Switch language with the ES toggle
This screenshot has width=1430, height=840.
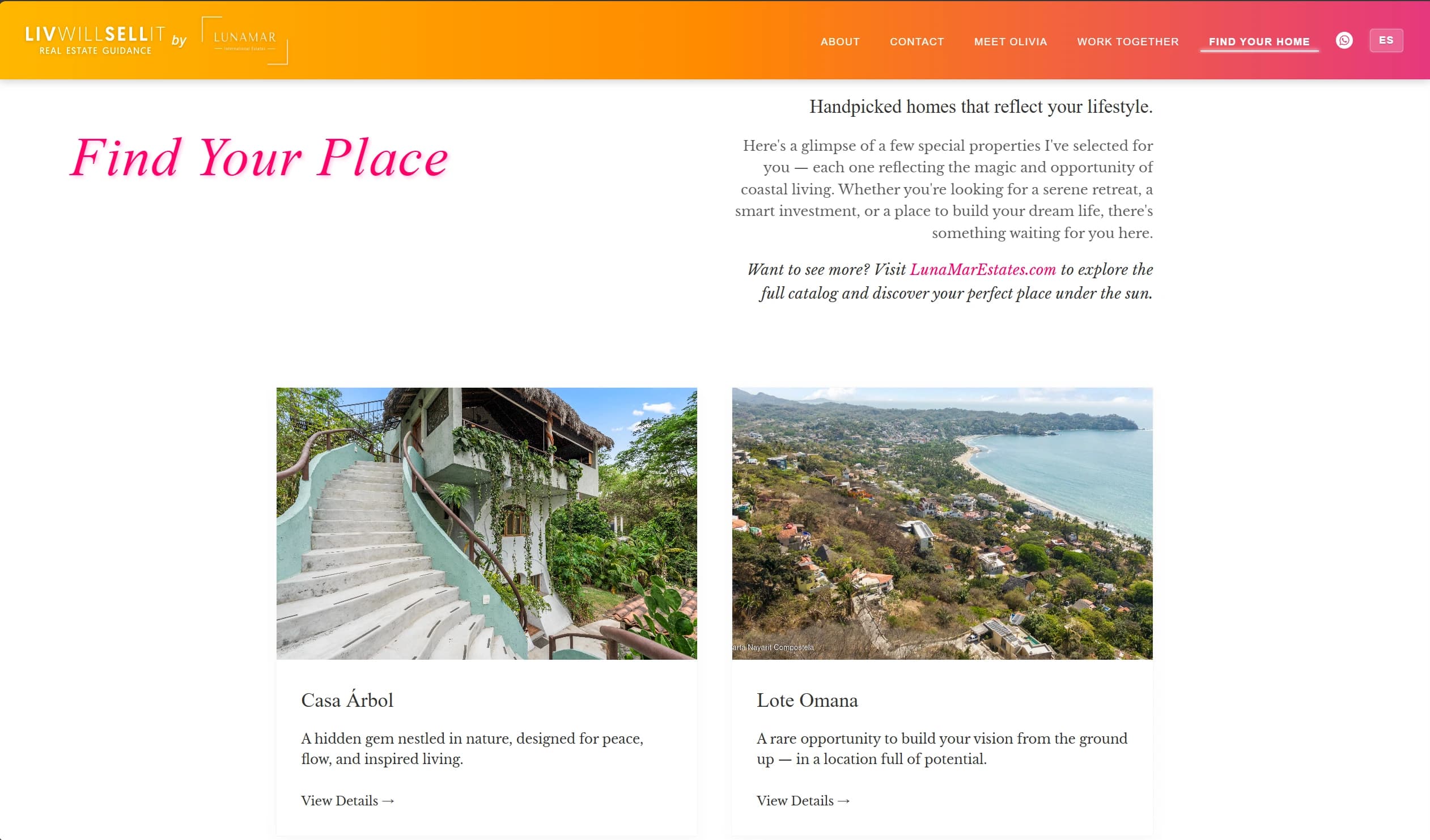1386,40
